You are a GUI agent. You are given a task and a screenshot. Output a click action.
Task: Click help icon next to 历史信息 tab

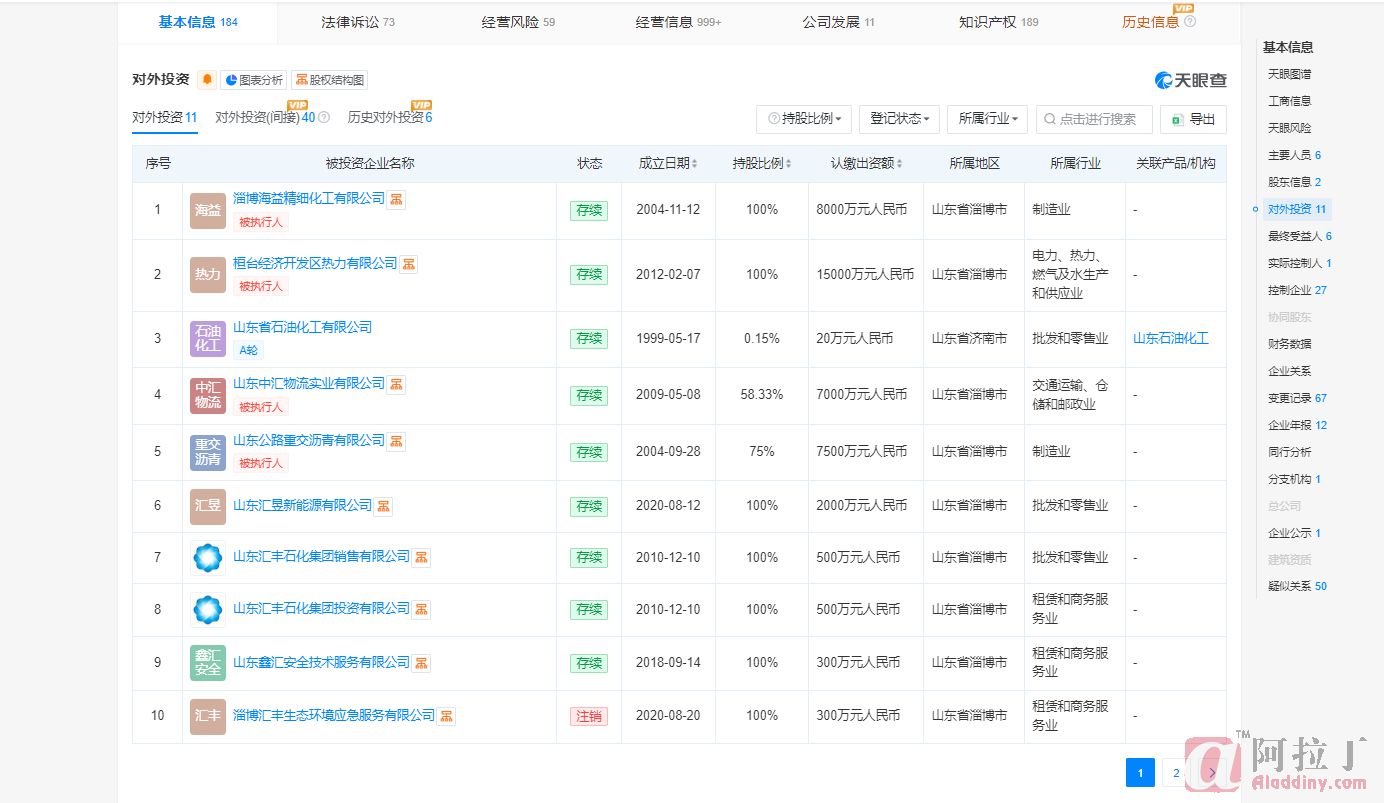click(x=1190, y=21)
